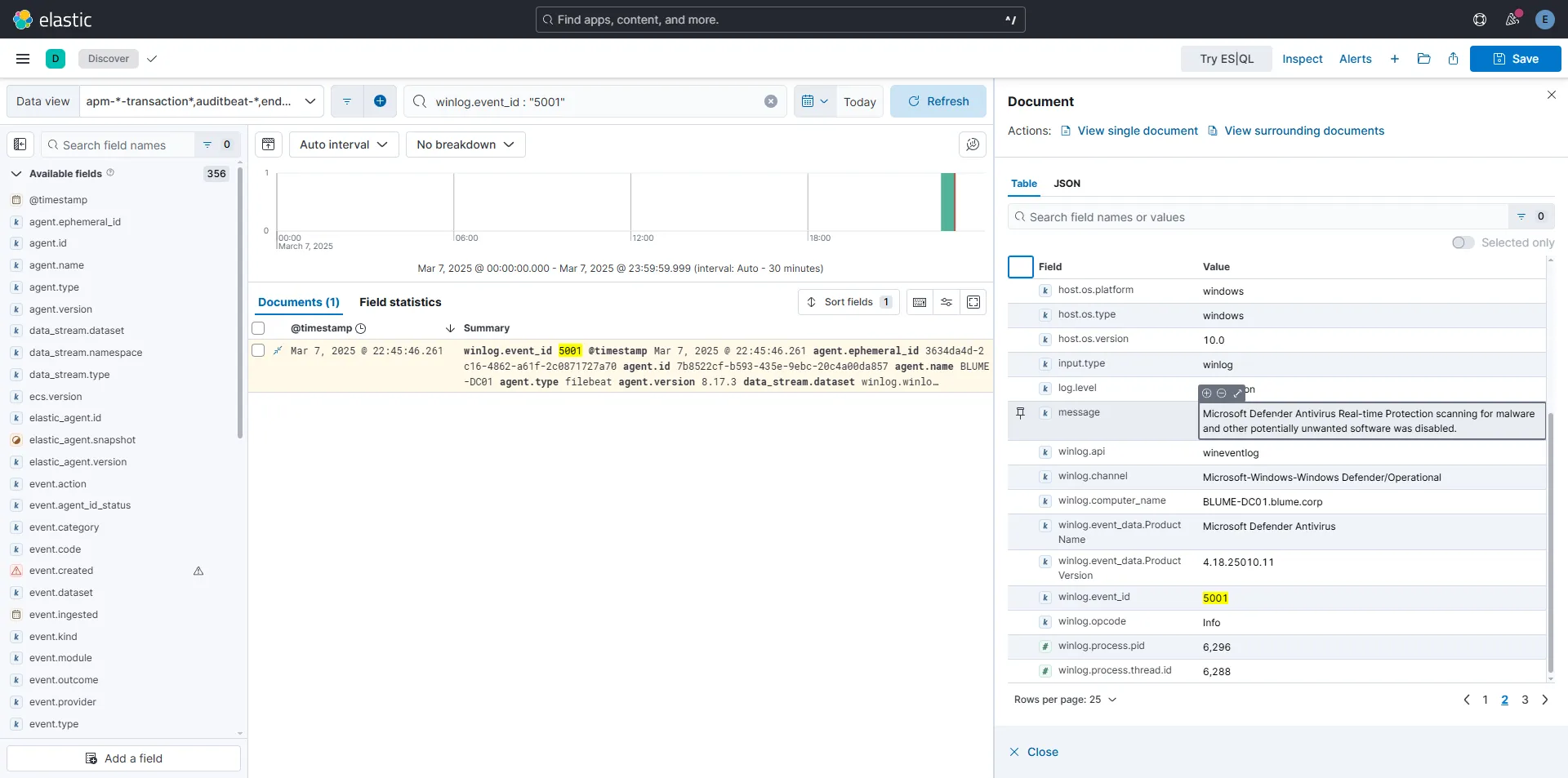1568x778 pixels.
Task: Switch to Field statistics tab
Action: [400, 302]
